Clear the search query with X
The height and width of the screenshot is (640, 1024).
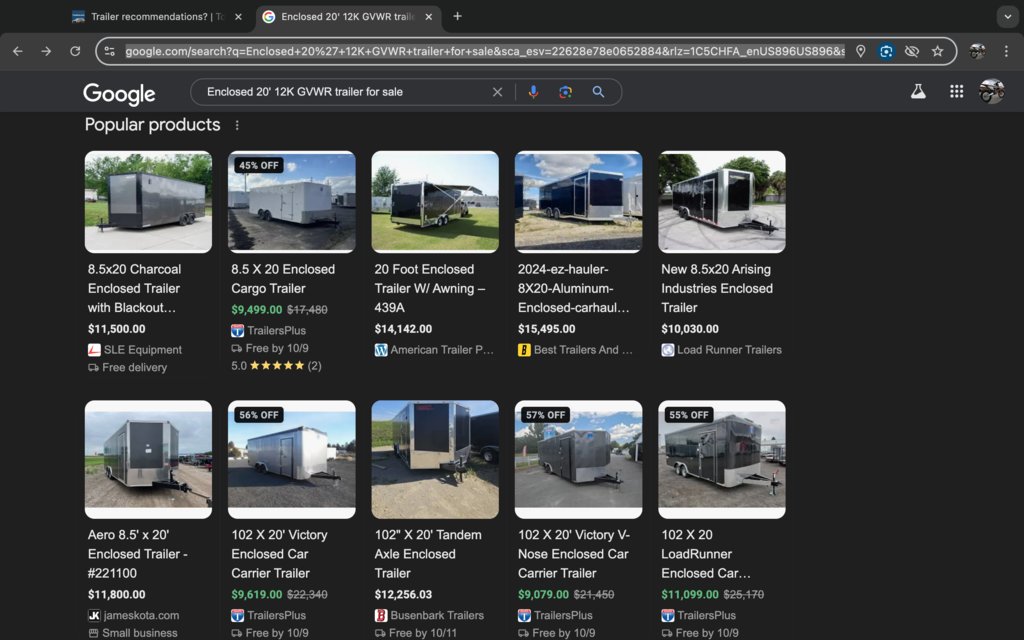point(497,92)
